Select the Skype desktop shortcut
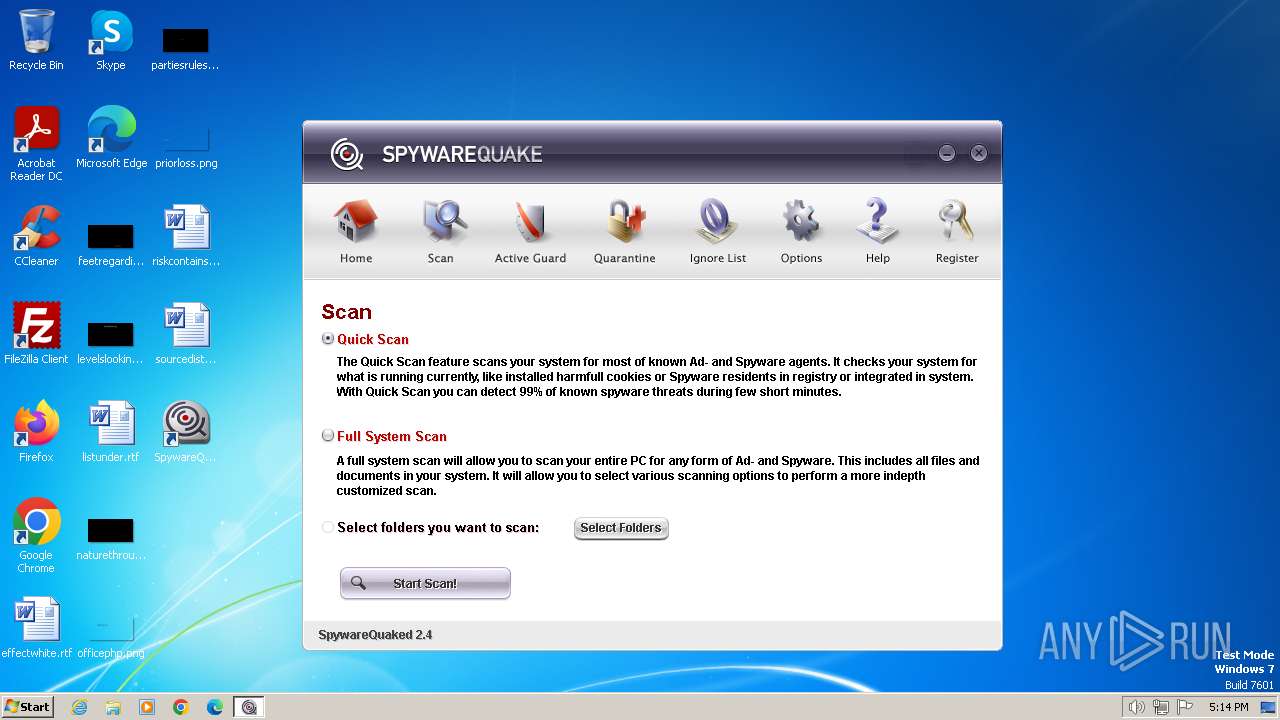The width and height of the screenshot is (1280, 720). pyautogui.click(x=111, y=40)
